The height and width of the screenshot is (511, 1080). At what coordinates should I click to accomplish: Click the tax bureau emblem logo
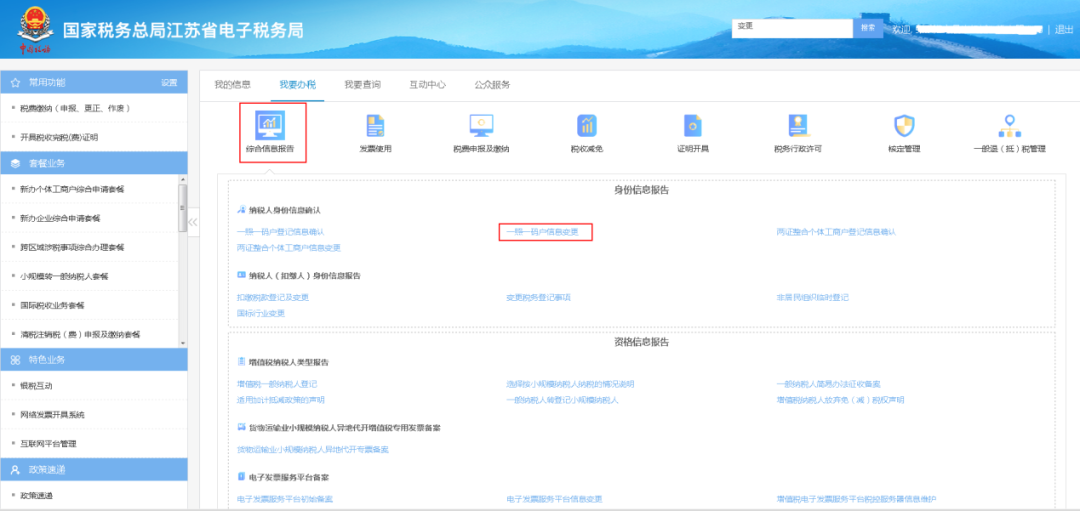34,29
